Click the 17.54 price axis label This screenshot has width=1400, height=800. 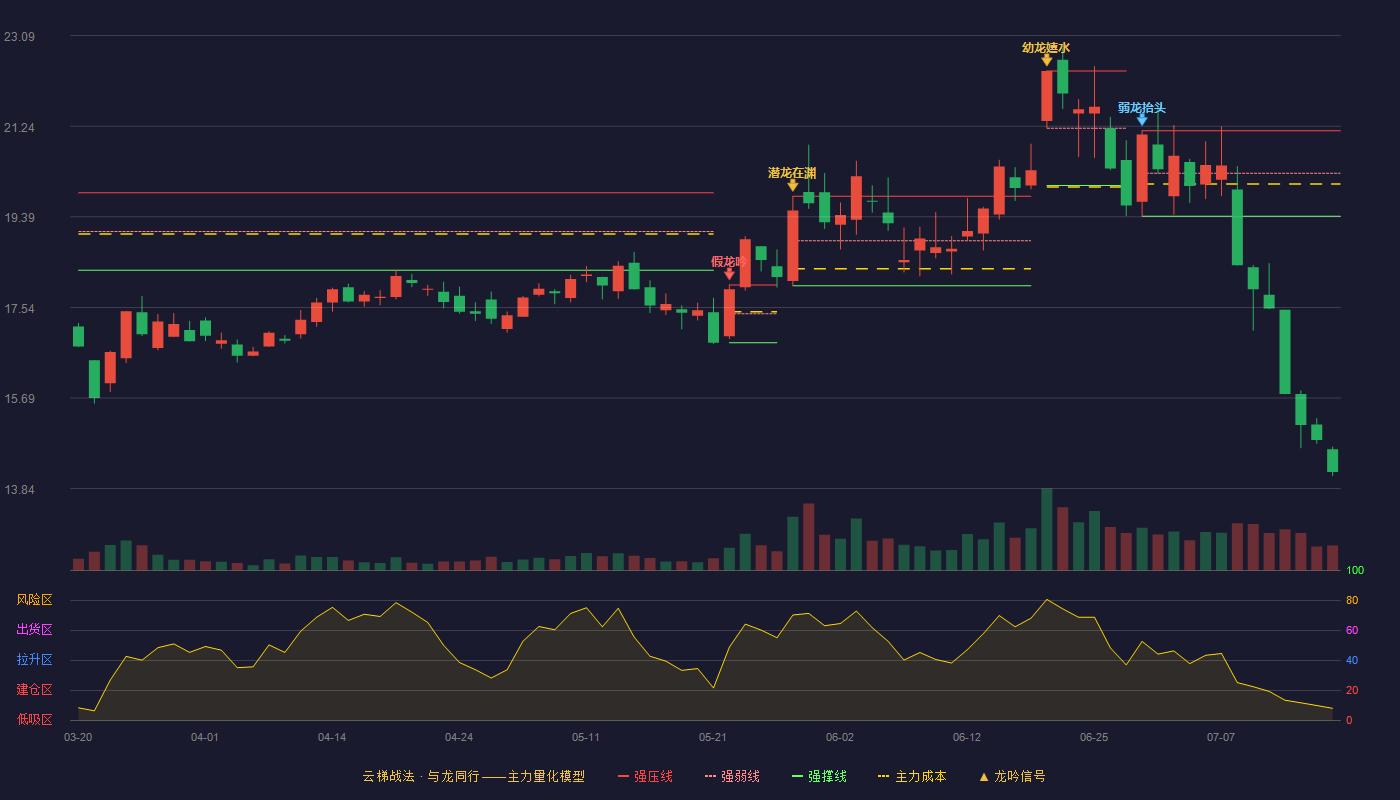(x=19, y=309)
